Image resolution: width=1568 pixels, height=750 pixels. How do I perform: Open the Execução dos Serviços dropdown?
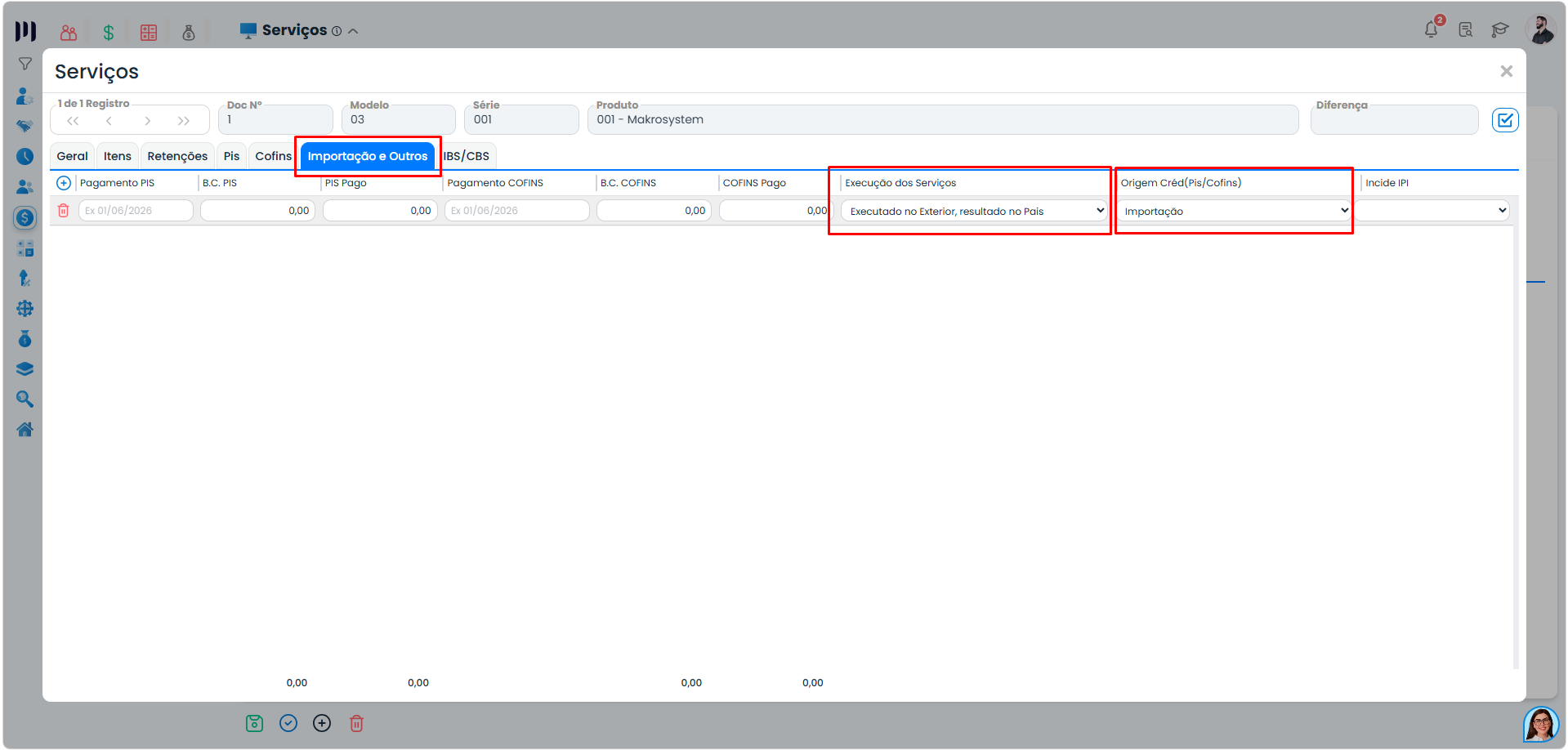click(974, 211)
